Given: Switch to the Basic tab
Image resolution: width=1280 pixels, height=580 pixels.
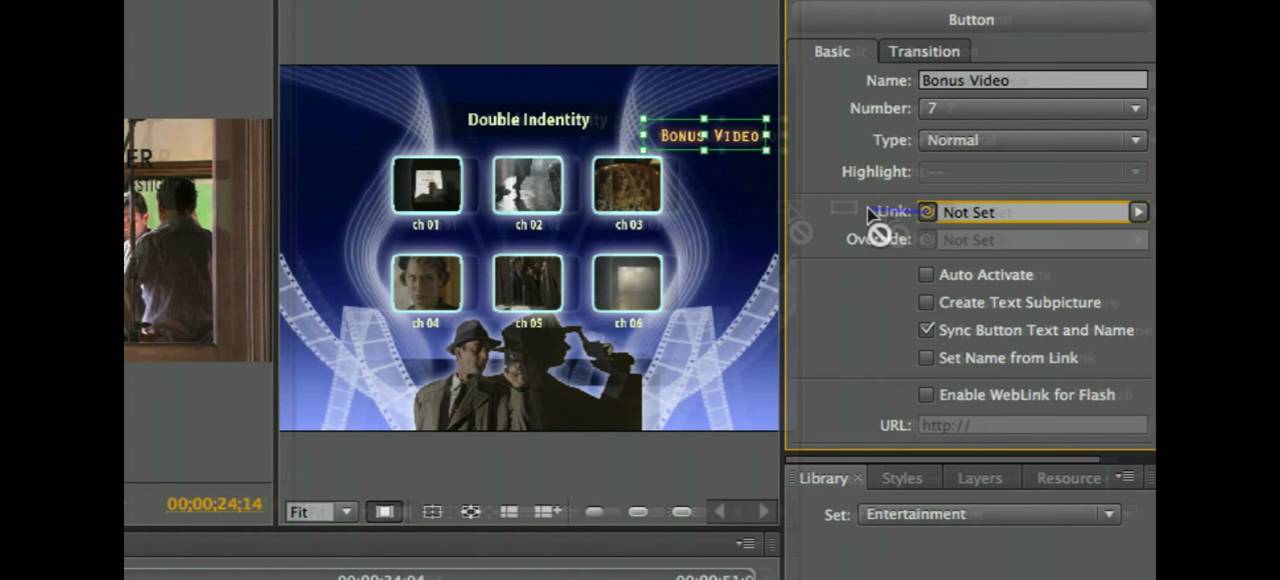Looking at the screenshot, I should pos(832,51).
